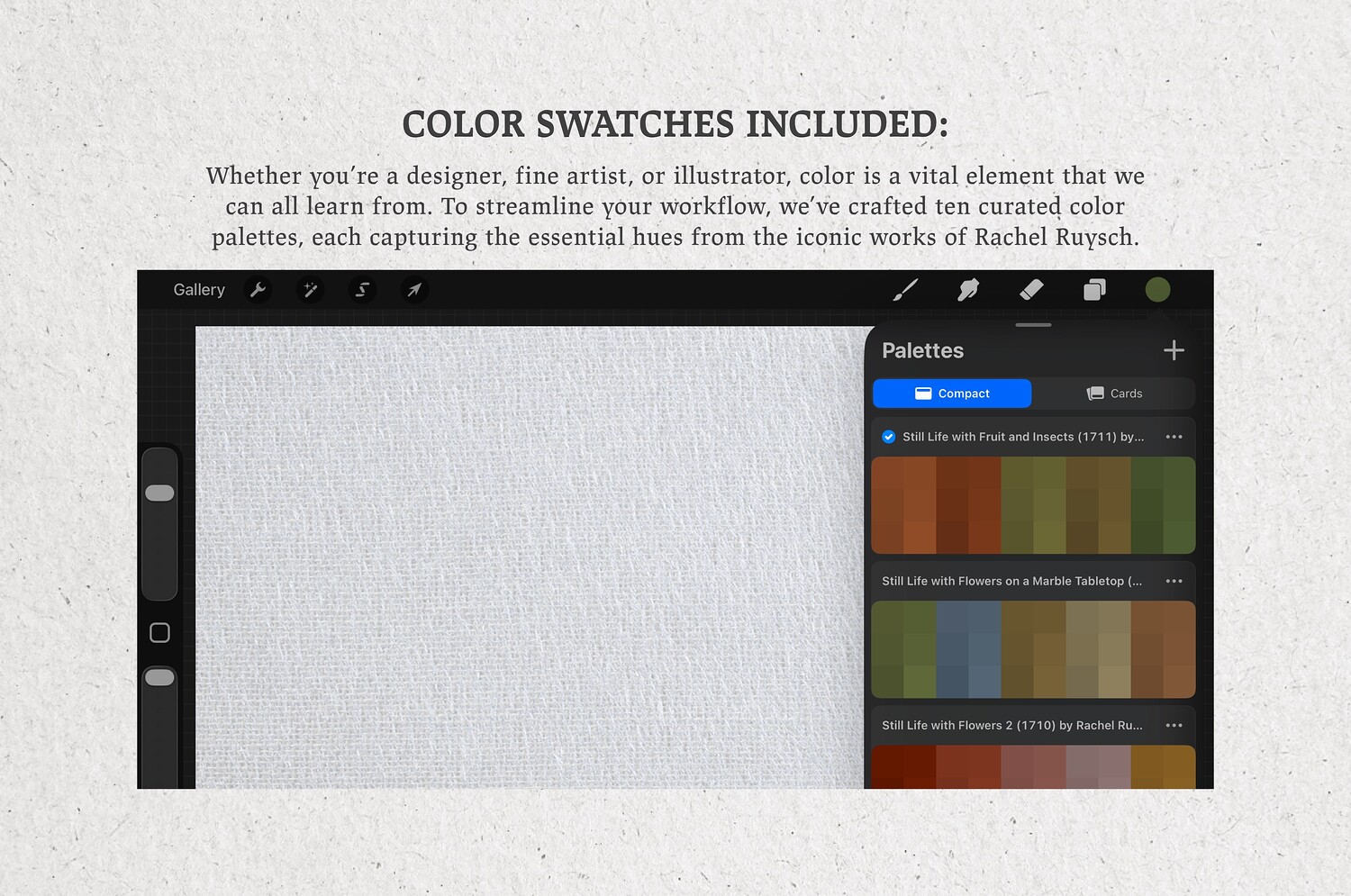
Task: Click the brush size slider handle
Action: (x=159, y=493)
